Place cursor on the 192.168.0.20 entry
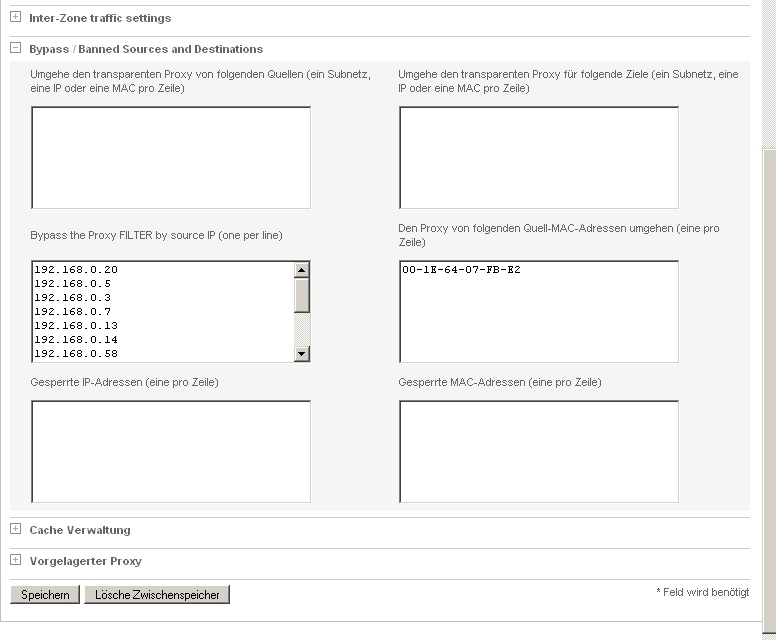This screenshot has width=776, height=640. 76,270
